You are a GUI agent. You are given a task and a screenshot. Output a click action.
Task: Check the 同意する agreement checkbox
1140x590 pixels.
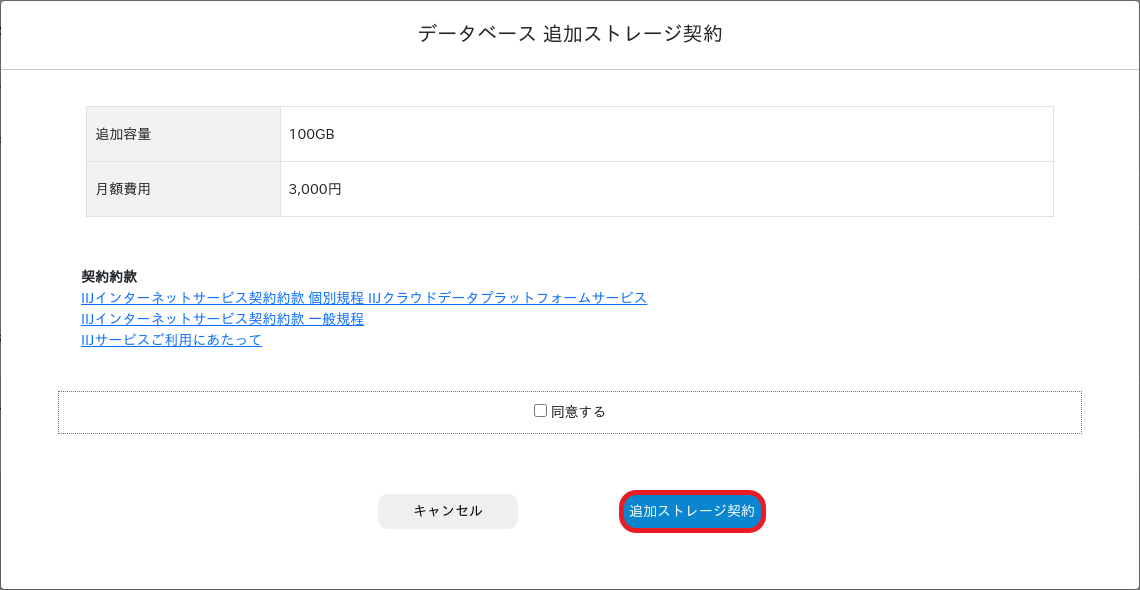[x=540, y=411]
